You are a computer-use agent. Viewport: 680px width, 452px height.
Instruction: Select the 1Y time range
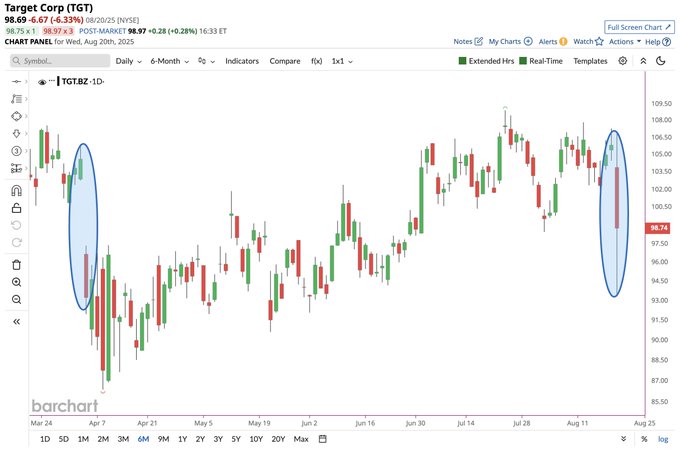click(183, 439)
